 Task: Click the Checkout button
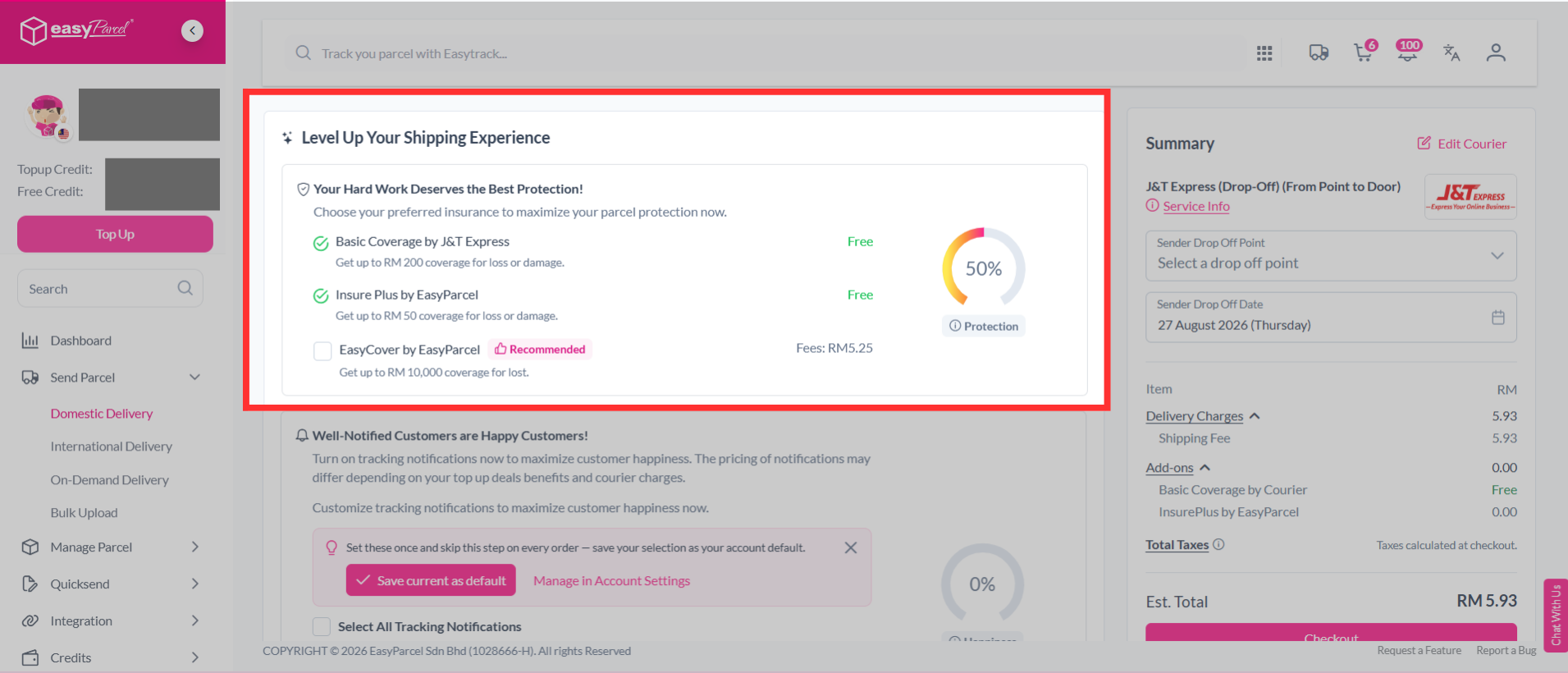(1331, 633)
